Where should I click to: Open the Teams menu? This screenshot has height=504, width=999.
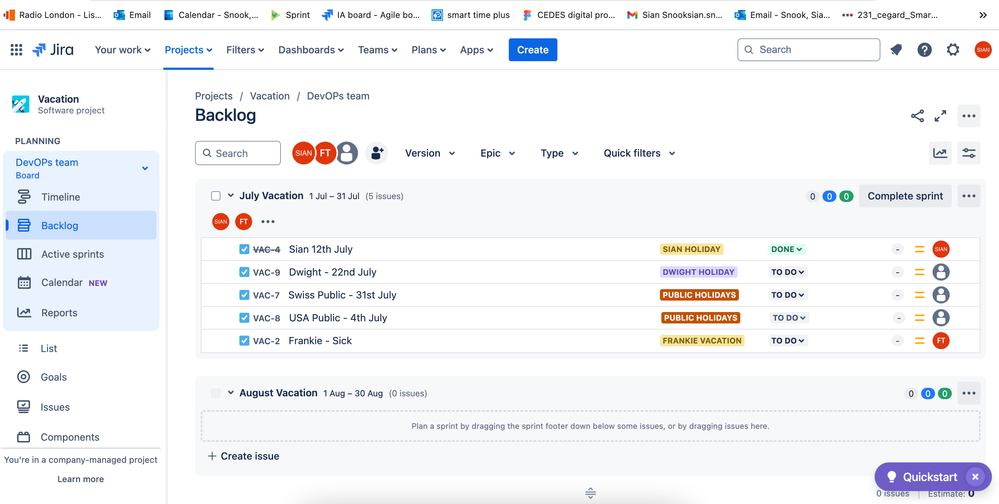(377, 50)
